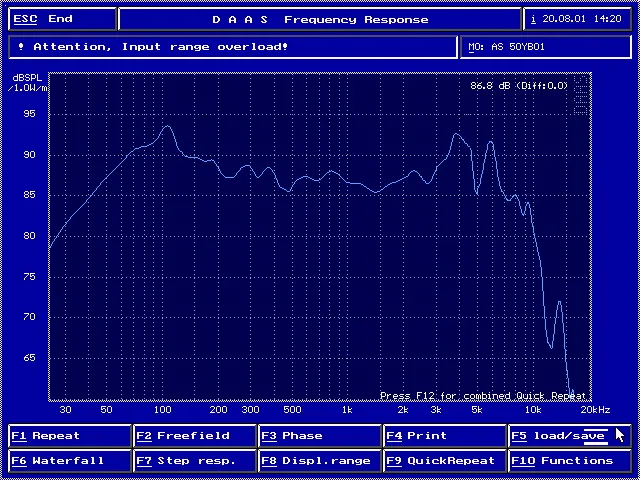This screenshot has height=480, width=640.
Task: Change F8 Displ.range setting
Action: coord(320,461)
